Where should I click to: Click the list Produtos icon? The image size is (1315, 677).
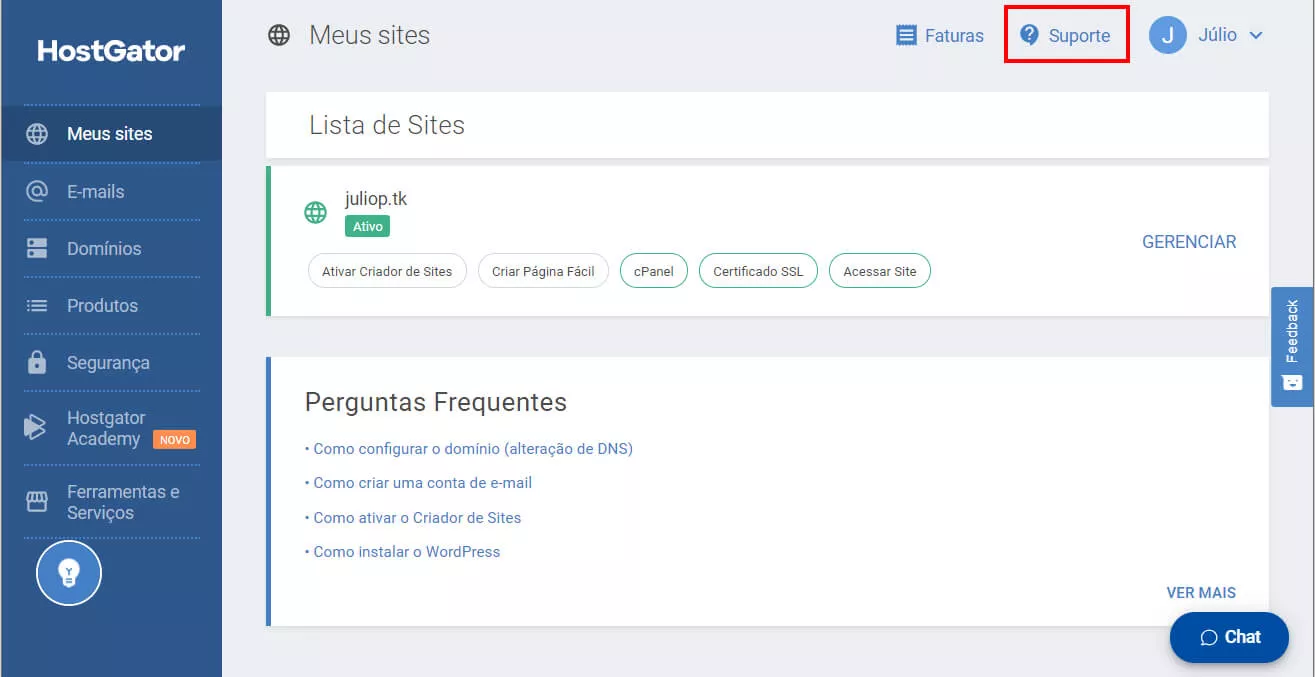pos(37,305)
